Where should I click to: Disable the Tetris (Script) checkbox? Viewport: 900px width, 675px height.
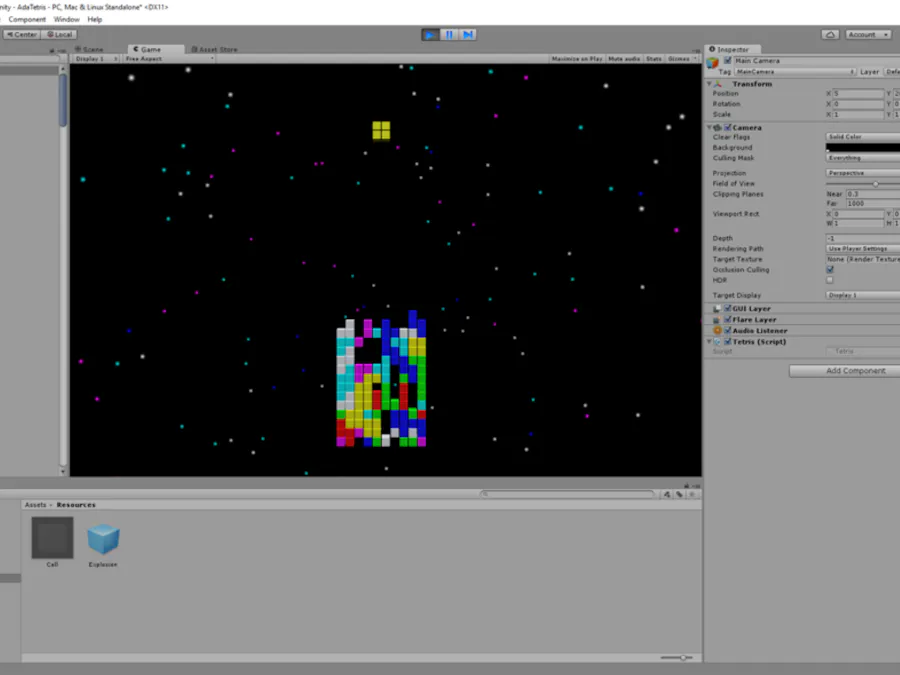point(728,342)
